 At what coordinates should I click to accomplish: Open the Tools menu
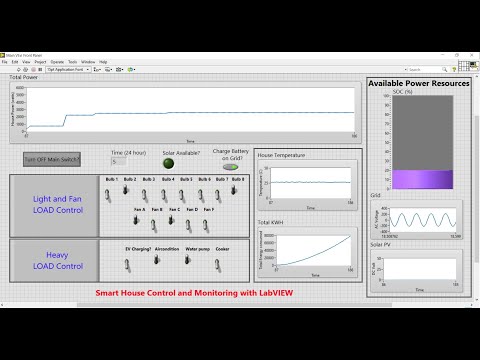point(73,62)
